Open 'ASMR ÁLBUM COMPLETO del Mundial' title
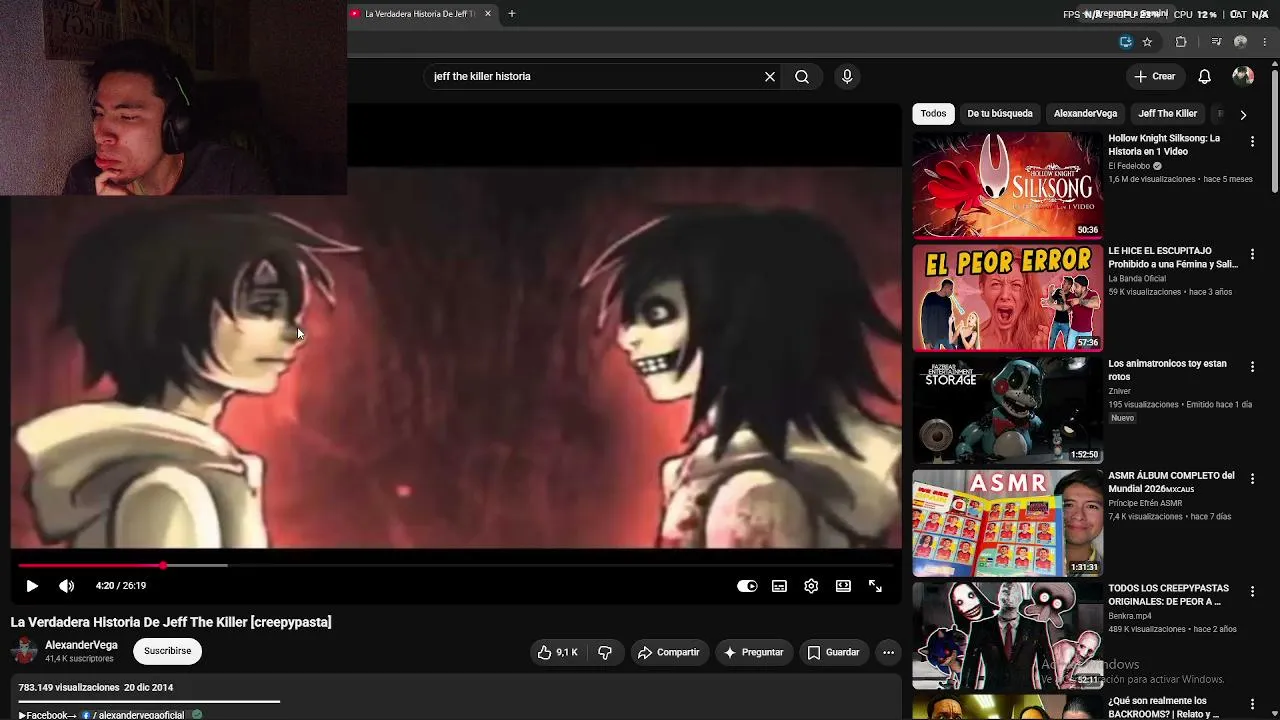 click(1171, 482)
